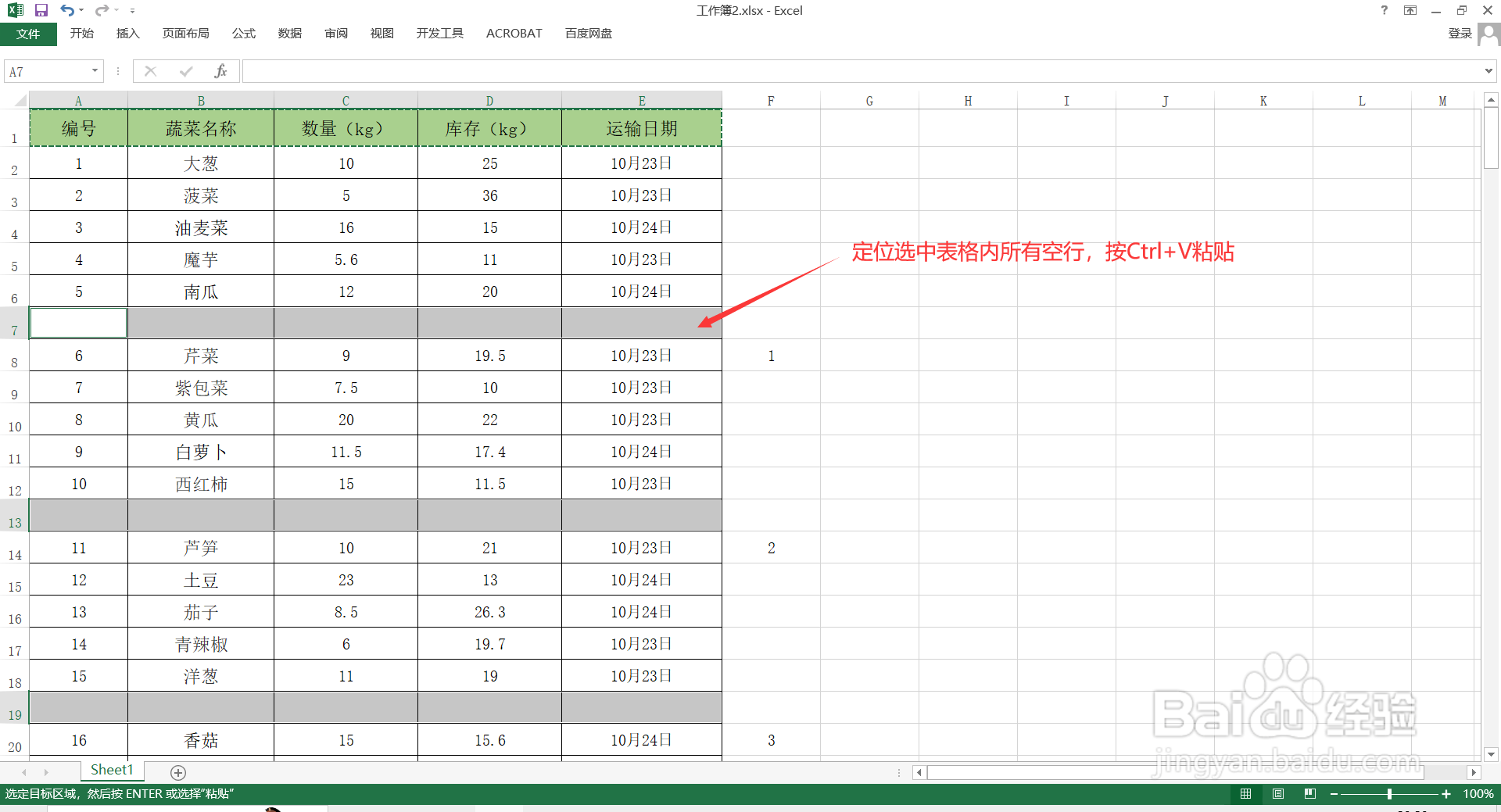Screen dimensions: 1501x812
Task: Click vertical scrollbar down arrow
Action: [x=1491, y=754]
